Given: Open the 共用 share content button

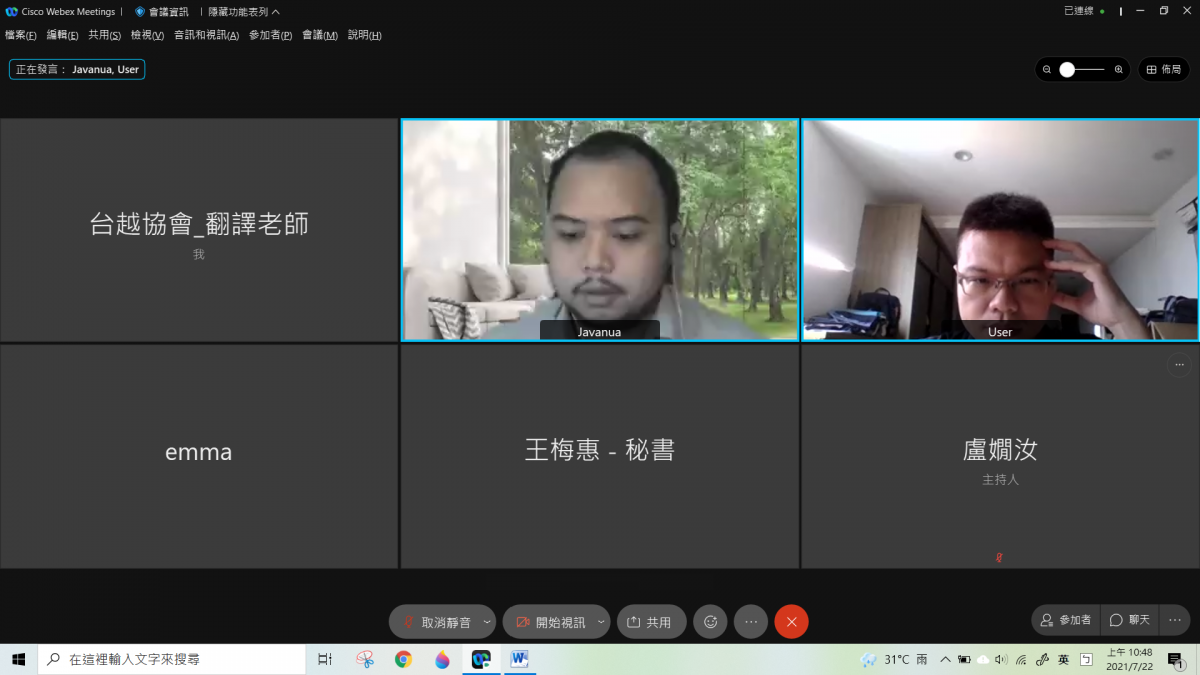Looking at the screenshot, I should pyautogui.click(x=651, y=622).
